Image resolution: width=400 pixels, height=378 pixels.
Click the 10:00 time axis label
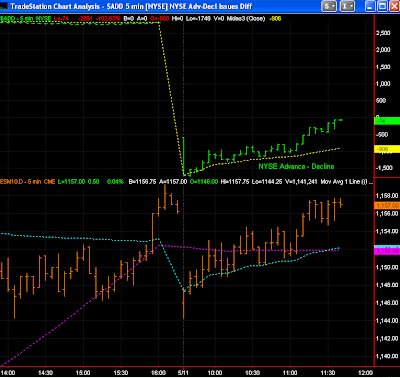(215, 372)
